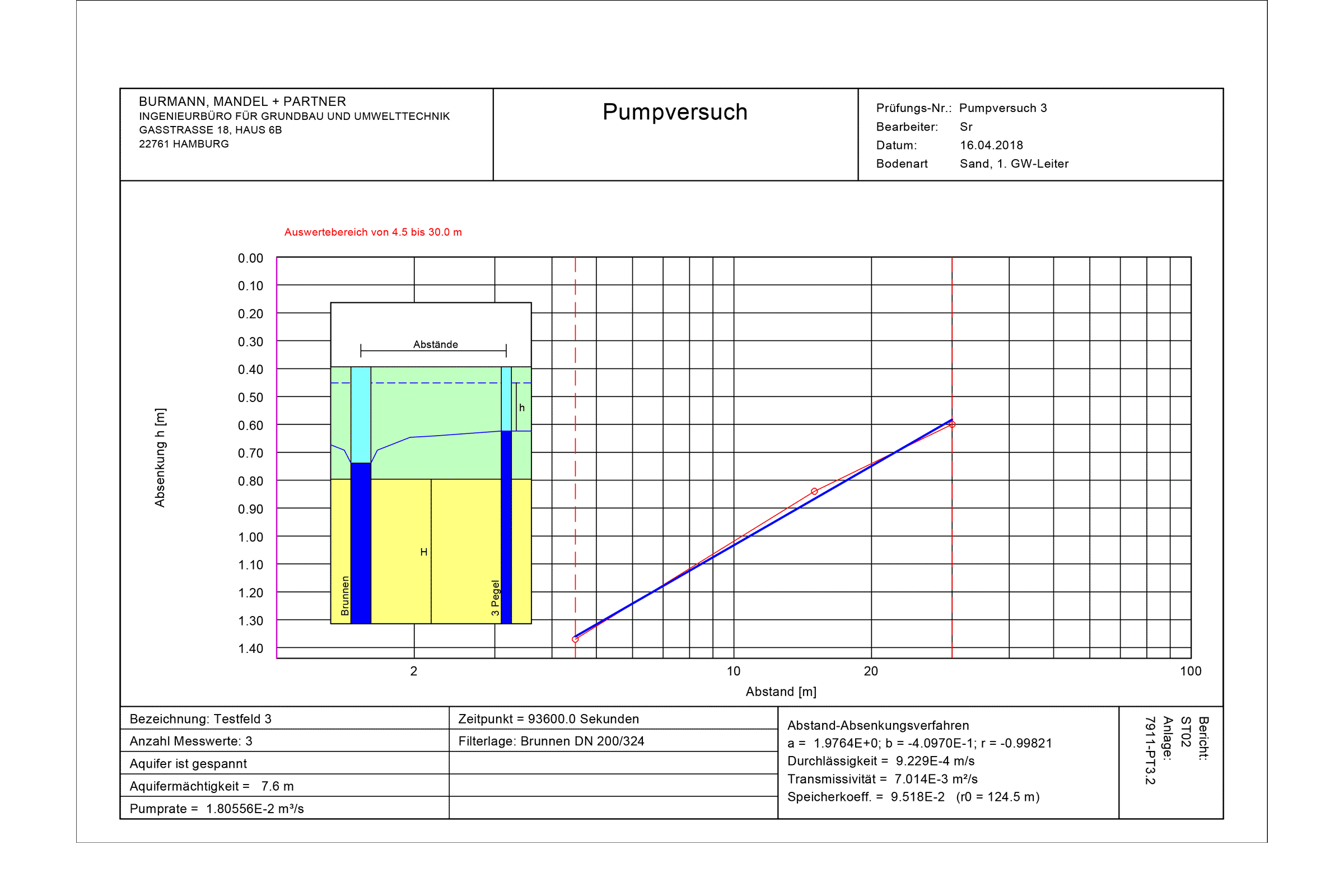This screenshot has height=896, width=1344.
Task: Click the middle red data point marker
Action: [x=814, y=492]
